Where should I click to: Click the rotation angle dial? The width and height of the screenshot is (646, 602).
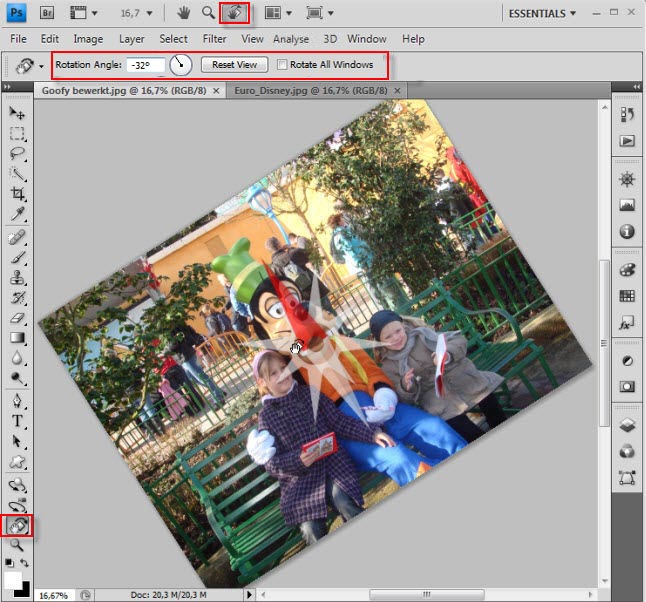pos(180,65)
